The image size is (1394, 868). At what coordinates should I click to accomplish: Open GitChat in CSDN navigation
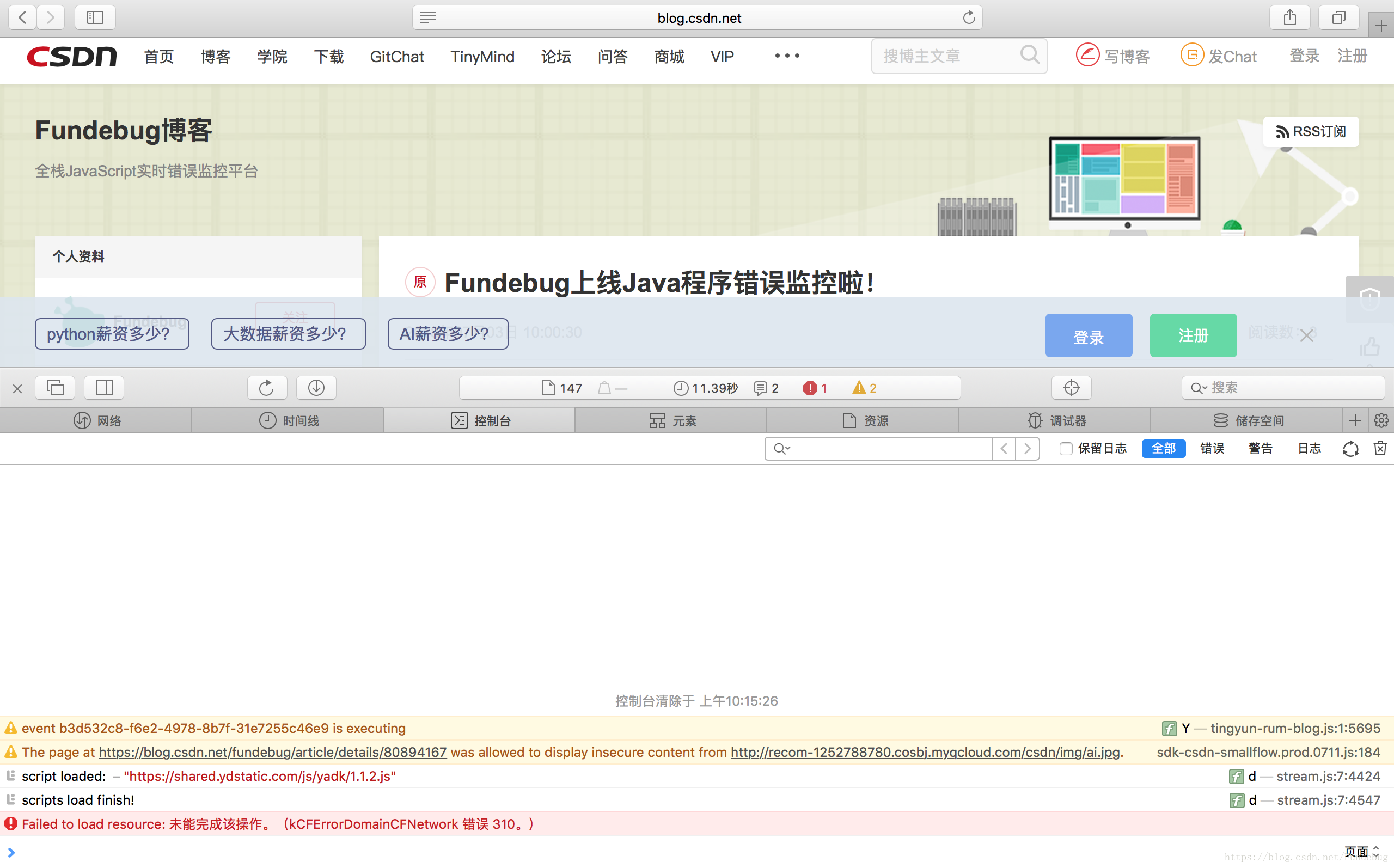396,56
